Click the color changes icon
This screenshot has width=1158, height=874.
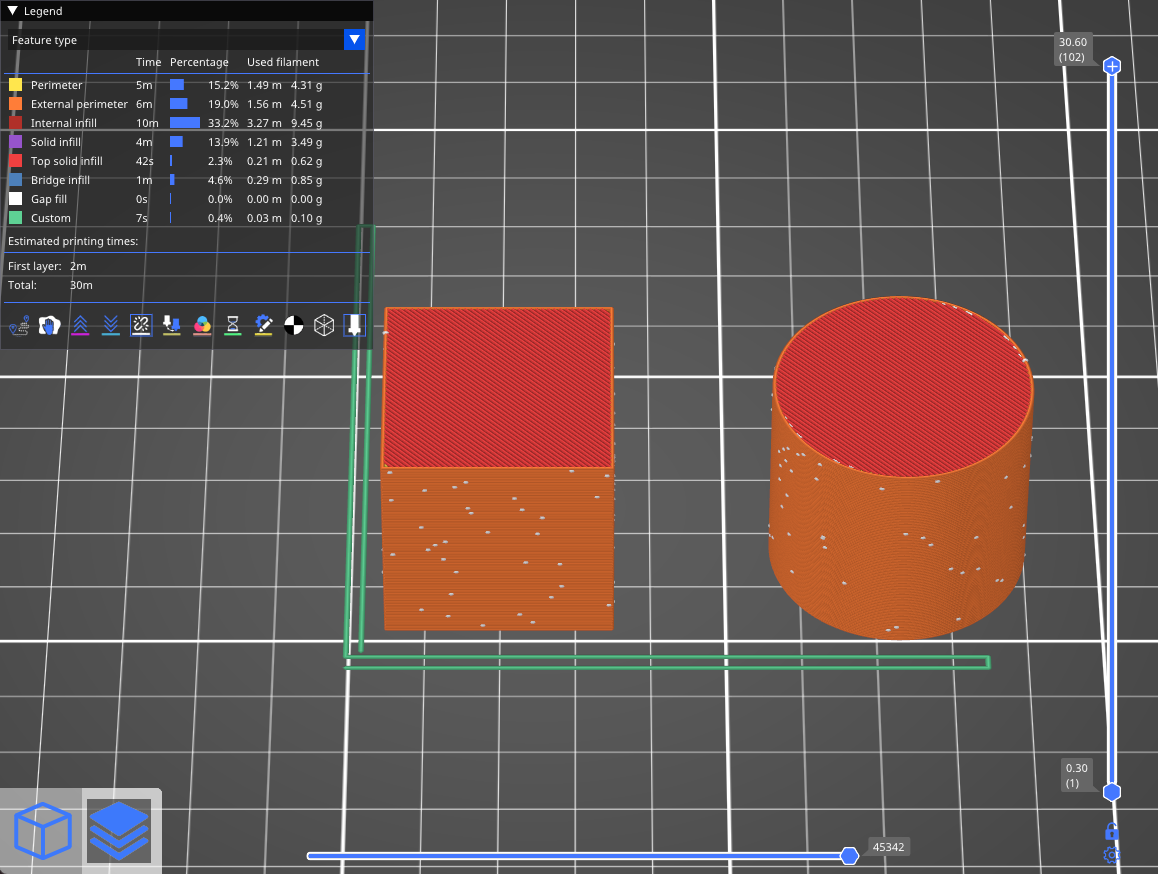(202, 325)
